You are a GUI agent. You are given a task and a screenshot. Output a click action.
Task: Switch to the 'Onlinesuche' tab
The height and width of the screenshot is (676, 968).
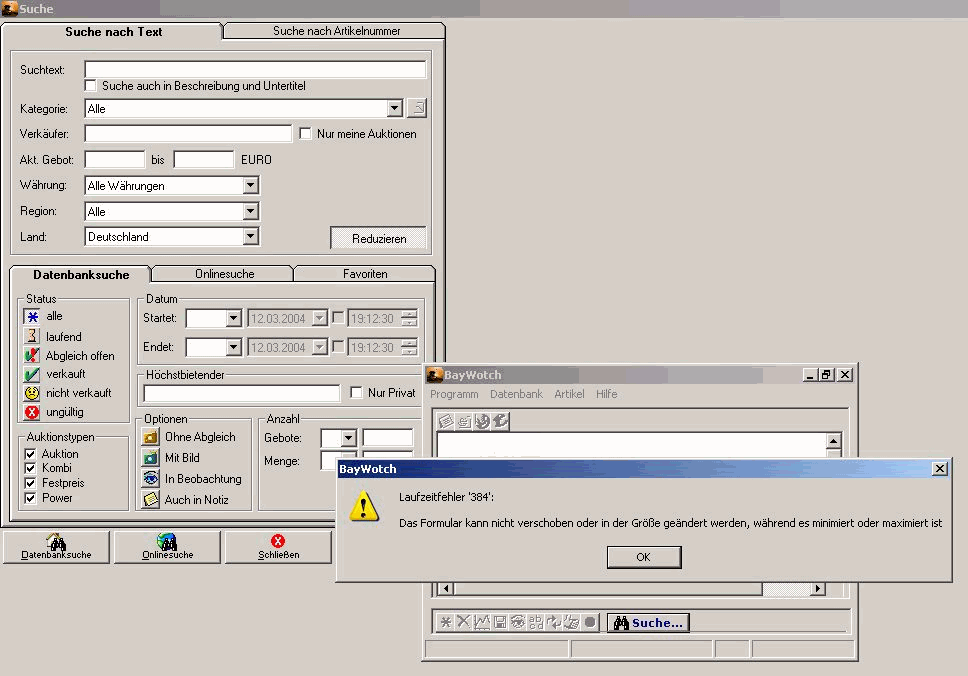pyautogui.click(x=224, y=273)
